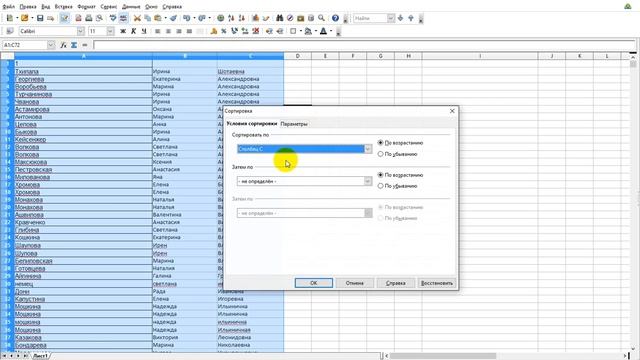The image size is (640, 360).
Task: Select the Лист1 sheet tab
Action: click(x=40, y=356)
